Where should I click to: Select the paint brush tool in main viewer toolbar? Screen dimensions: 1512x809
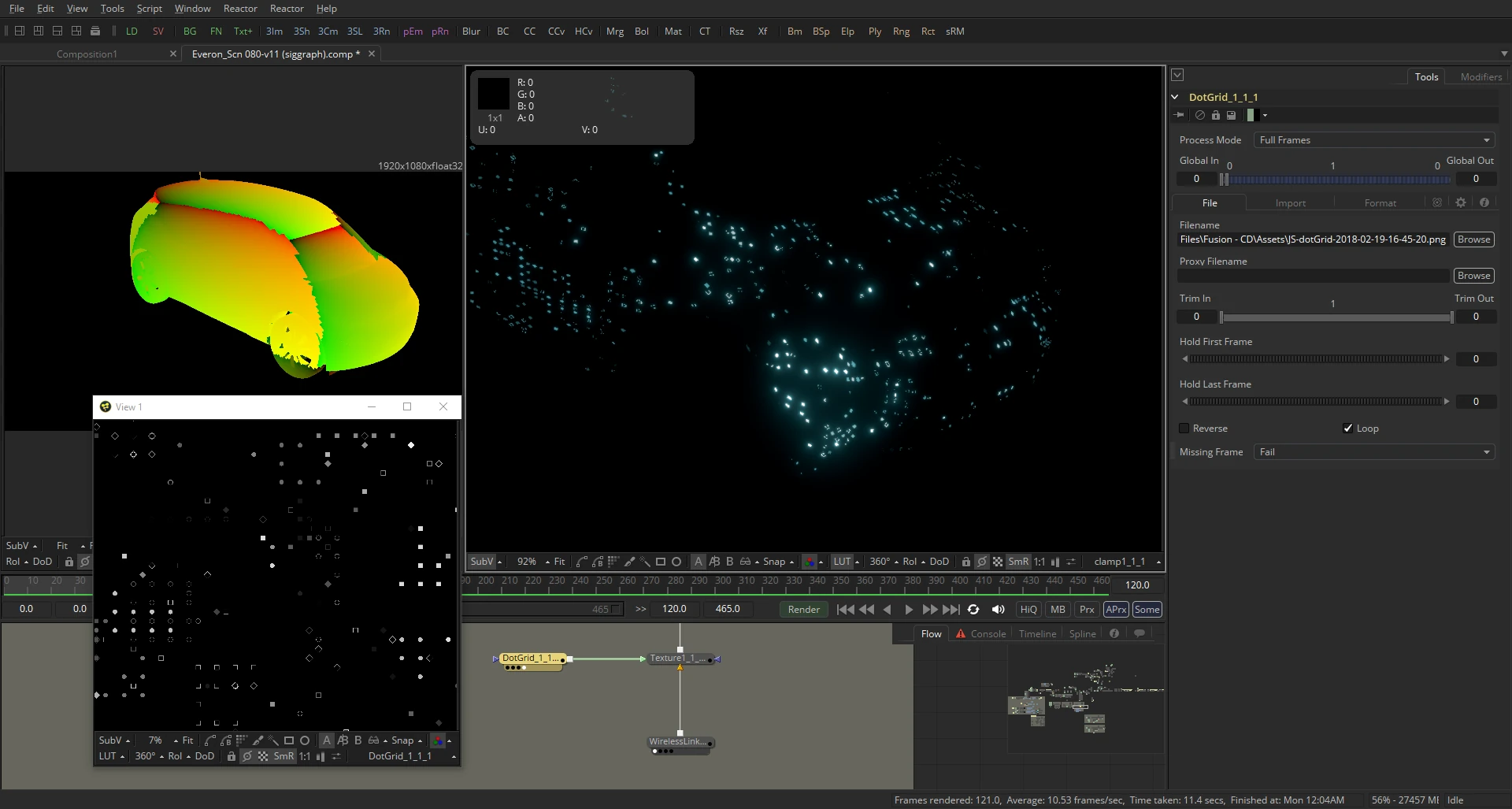coord(629,562)
